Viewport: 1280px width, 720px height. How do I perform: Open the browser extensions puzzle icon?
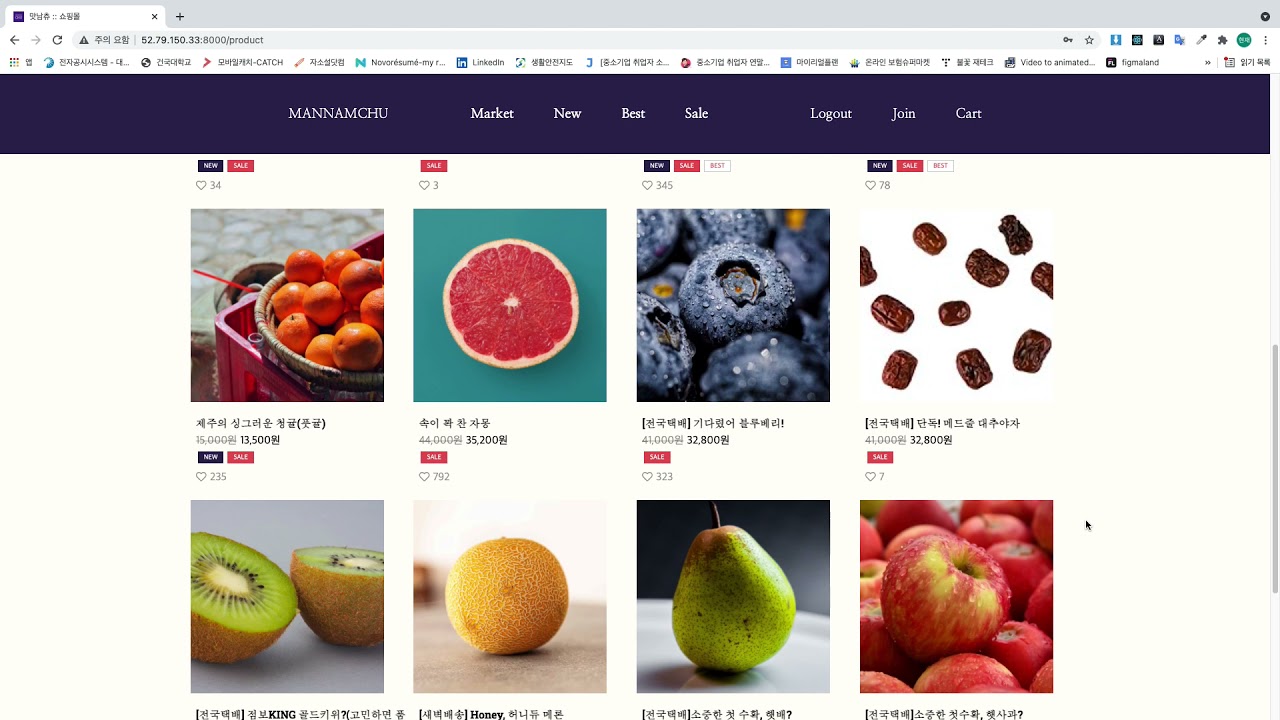(x=1222, y=40)
